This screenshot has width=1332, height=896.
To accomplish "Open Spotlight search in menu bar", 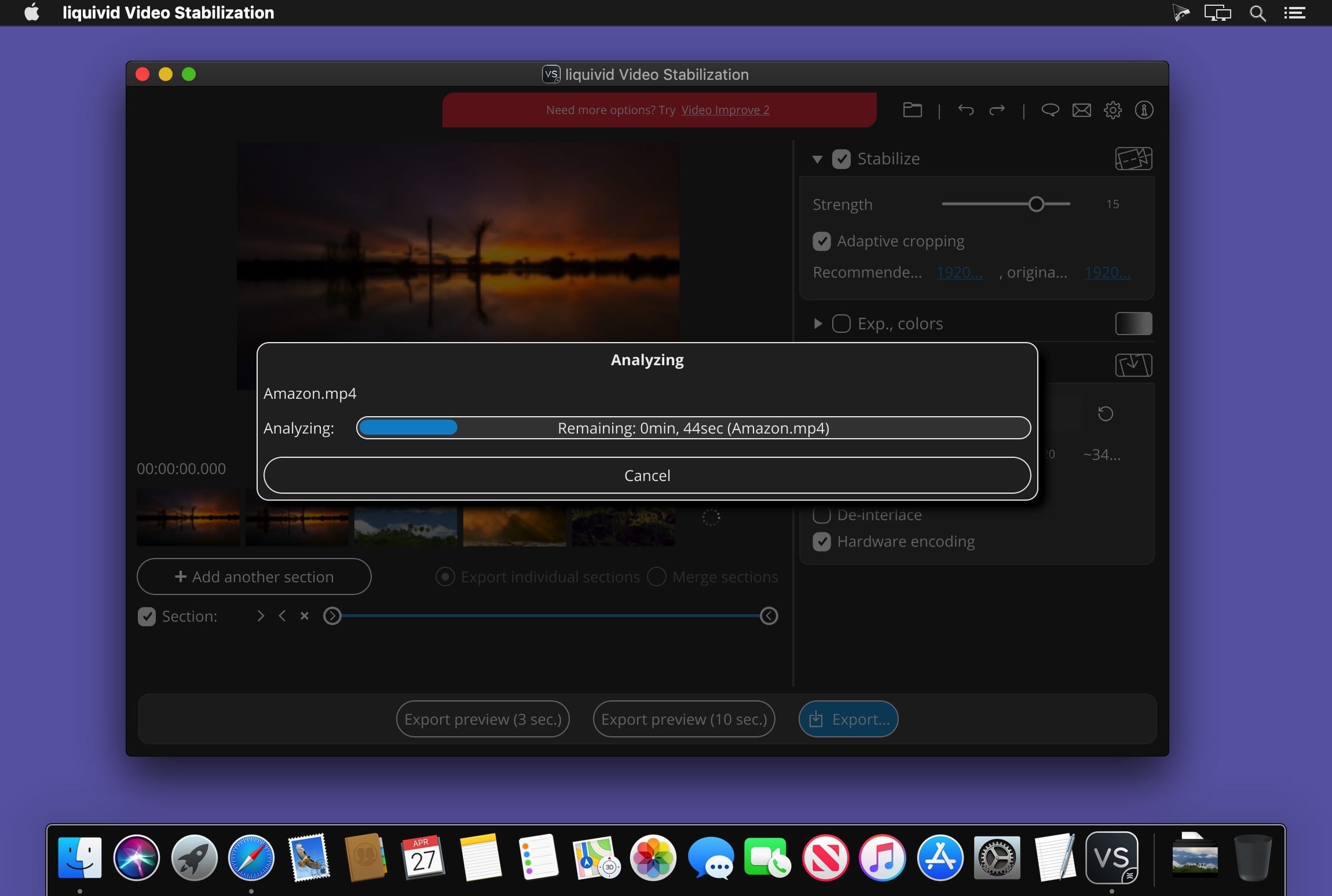I will pos(1257,13).
